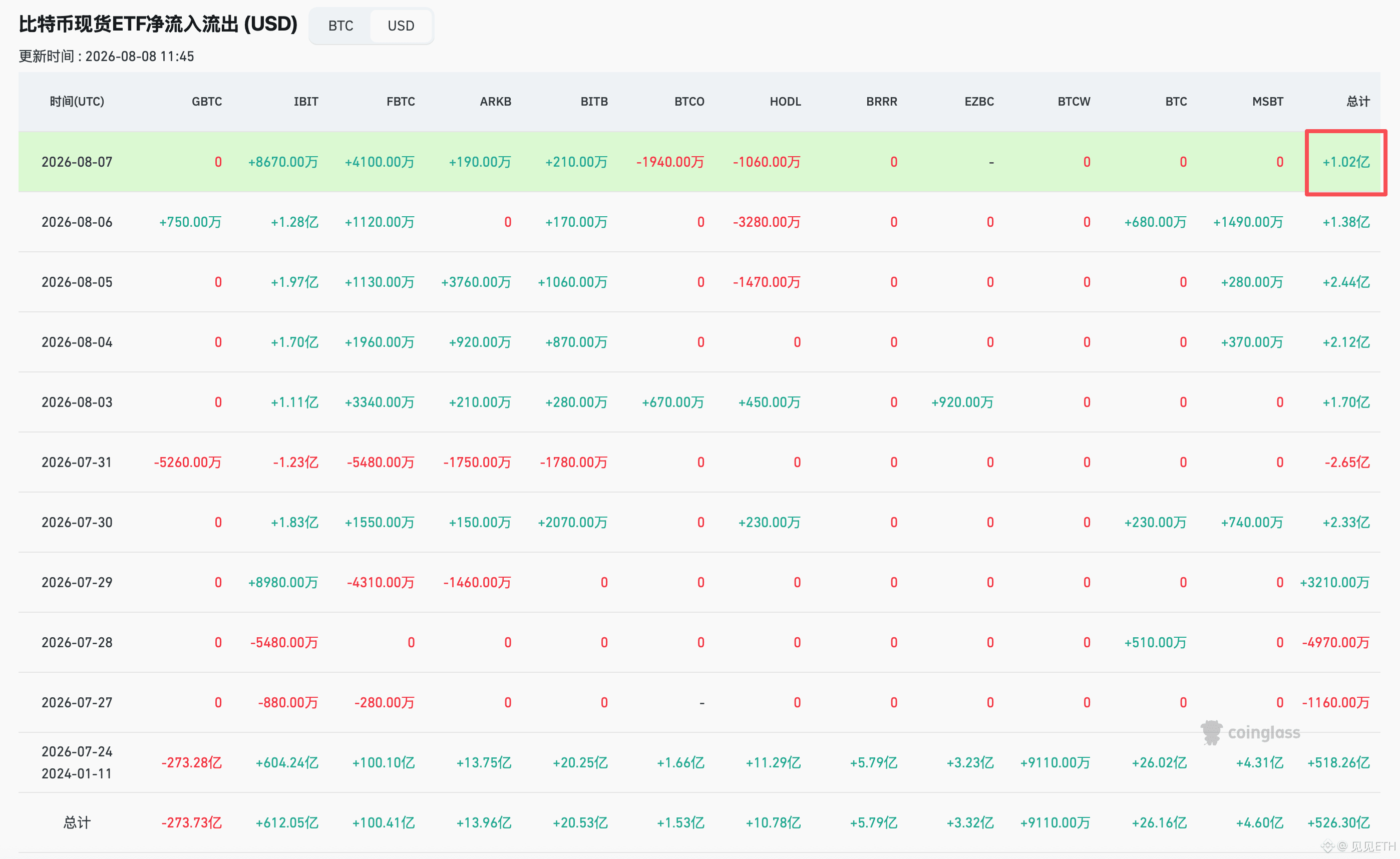
Task: Select the FBTC column header
Action: 401,102
